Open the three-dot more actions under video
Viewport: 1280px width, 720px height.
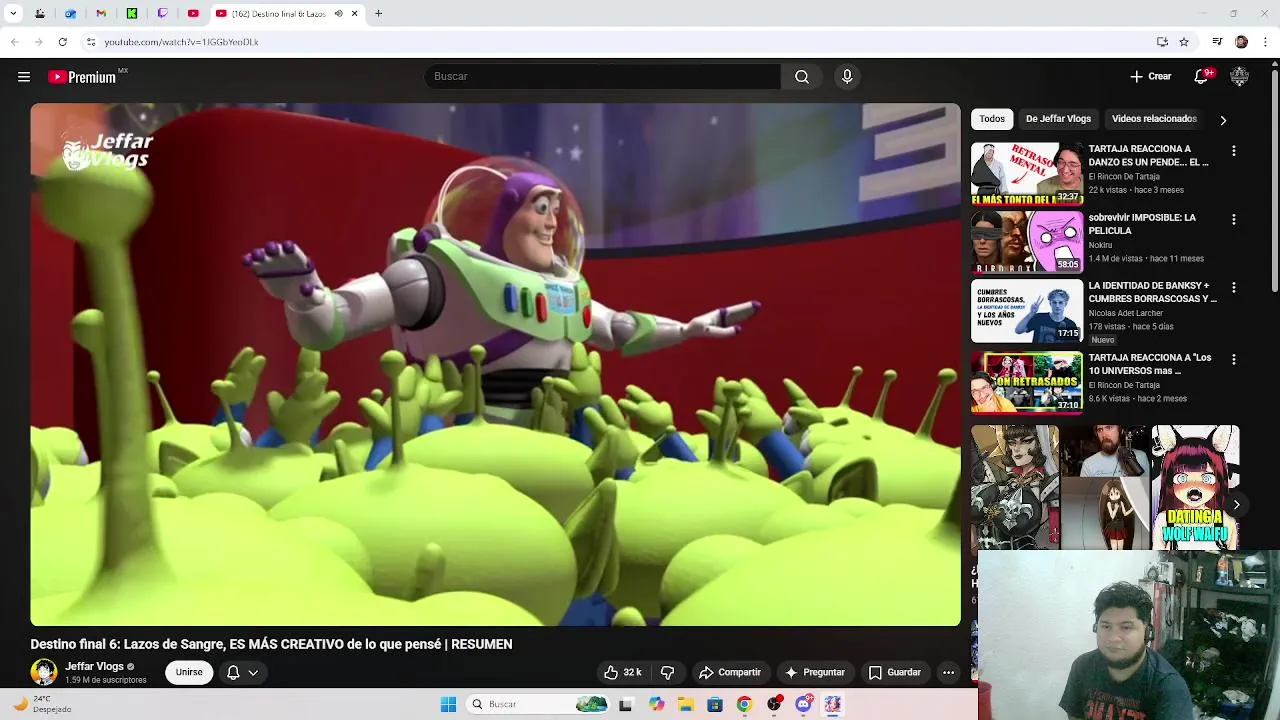click(x=948, y=672)
